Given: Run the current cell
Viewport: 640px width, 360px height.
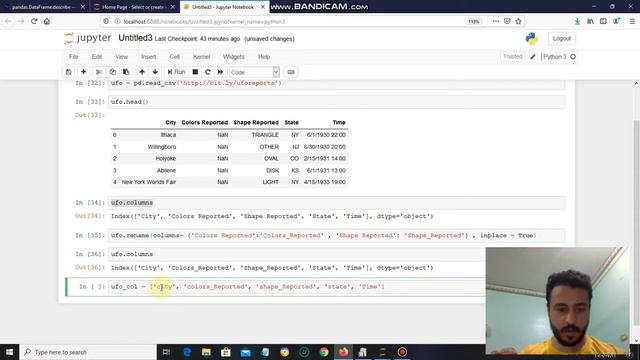Looking at the screenshot, I should pos(176,72).
